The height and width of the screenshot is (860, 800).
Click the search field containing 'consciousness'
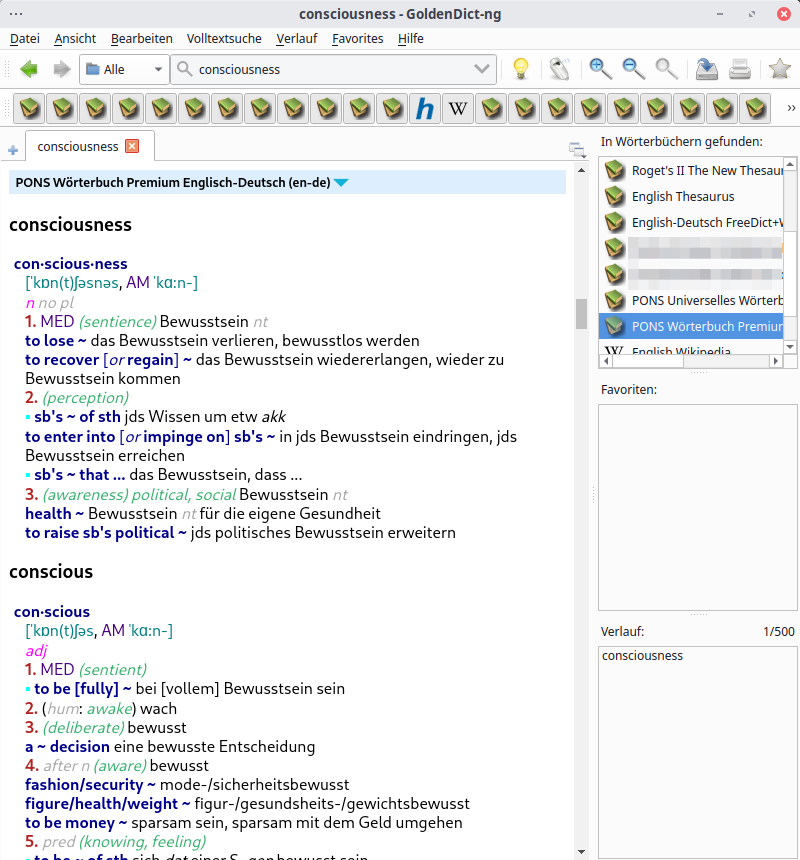(332, 70)
